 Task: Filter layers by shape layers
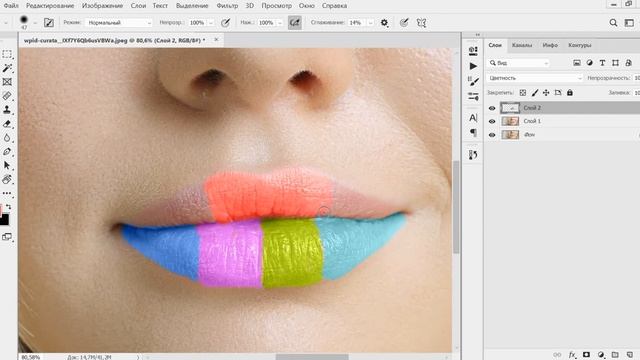[615, 63]
